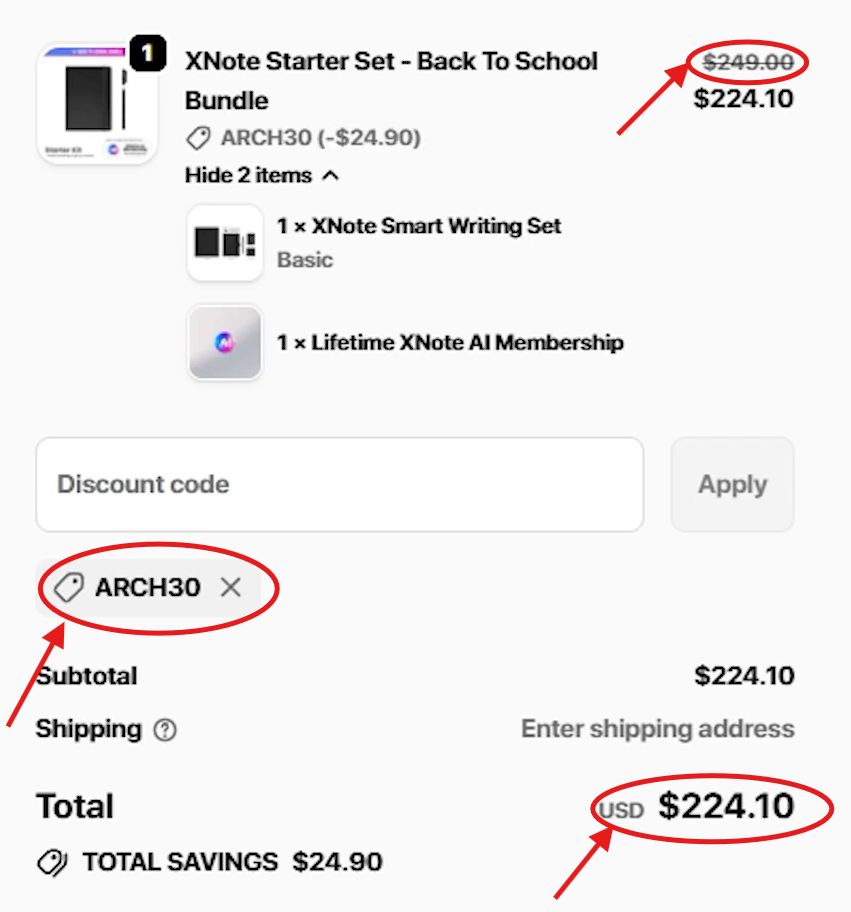
Task: Expand details on the Back To School Bundle title
Action: (x=390, y=80)
